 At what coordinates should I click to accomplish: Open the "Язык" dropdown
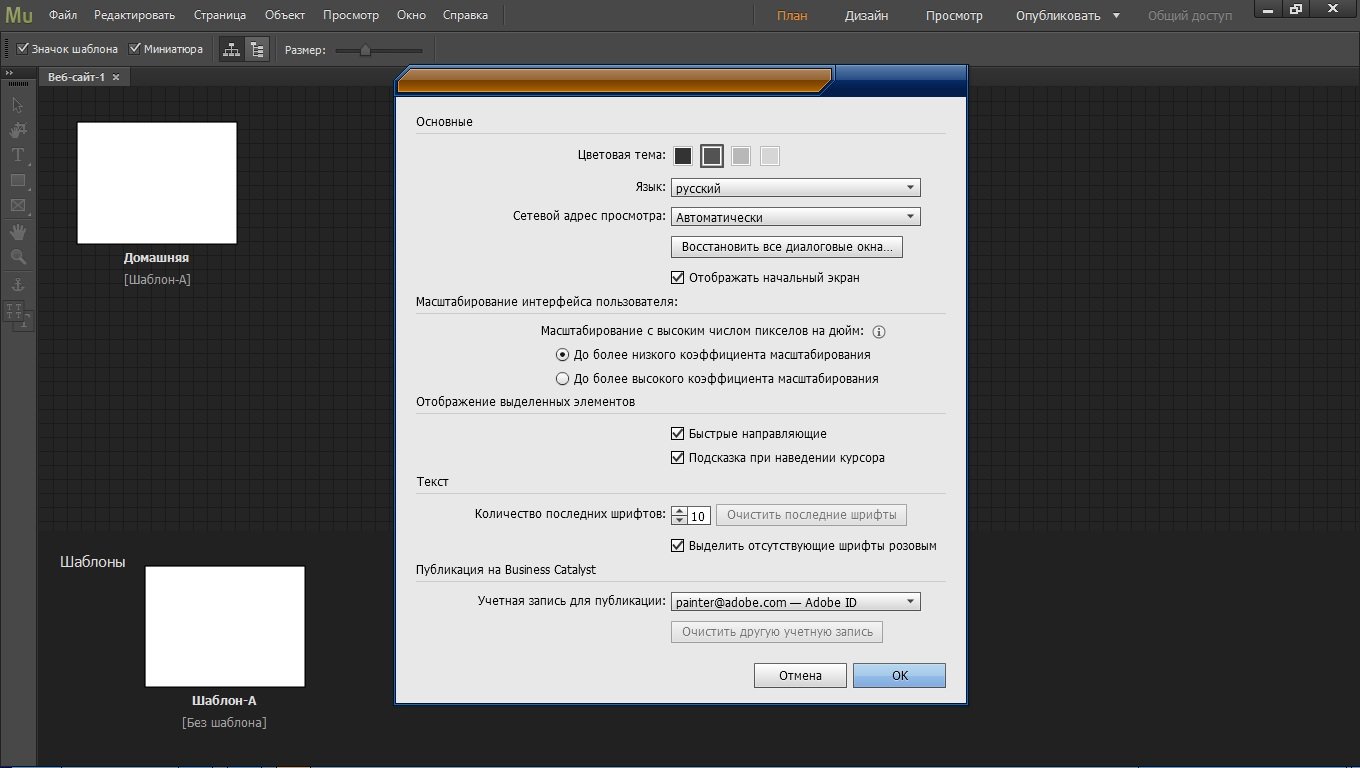coord(795,188)
